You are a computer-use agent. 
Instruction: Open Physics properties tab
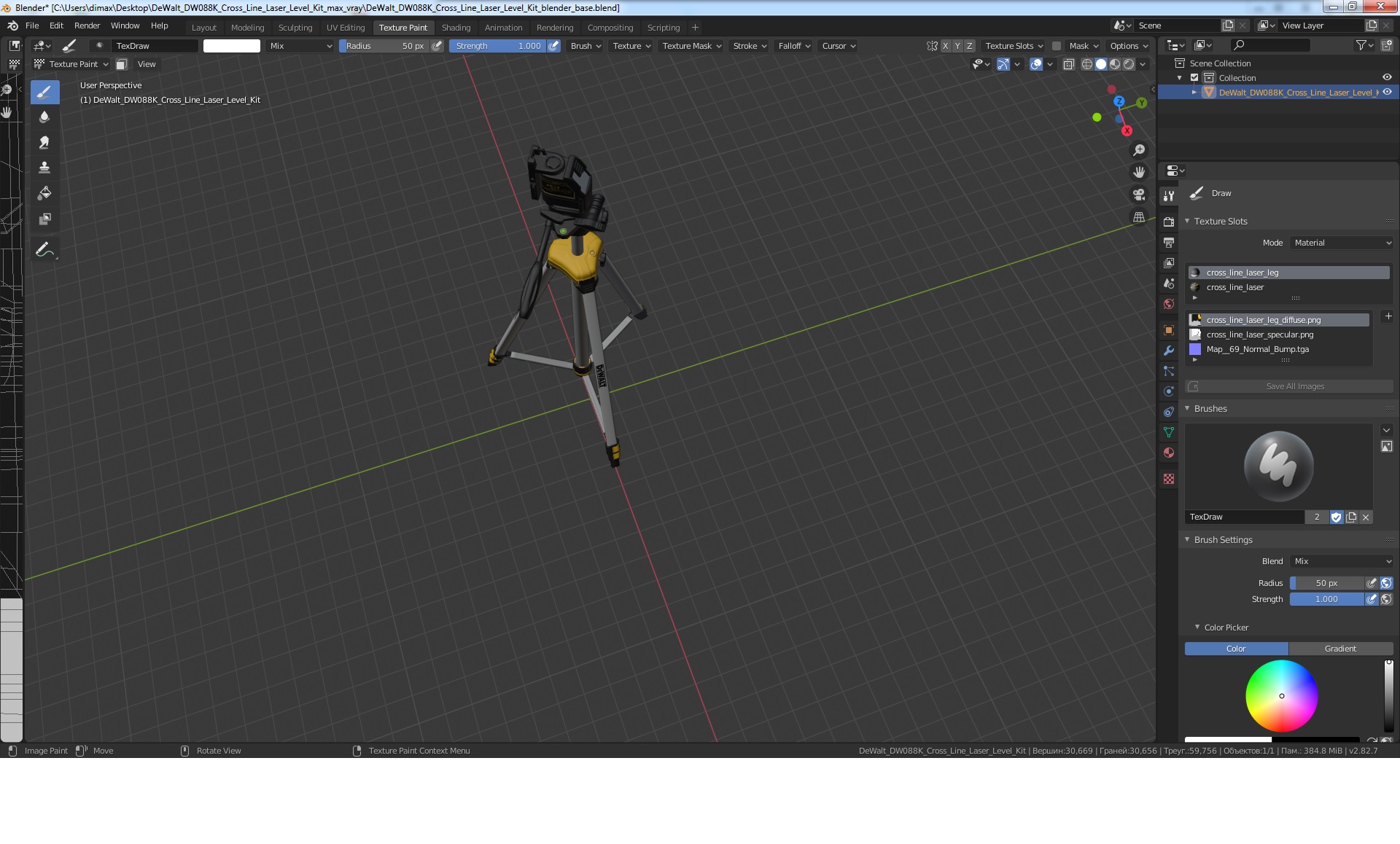(x=1169, y=391)
